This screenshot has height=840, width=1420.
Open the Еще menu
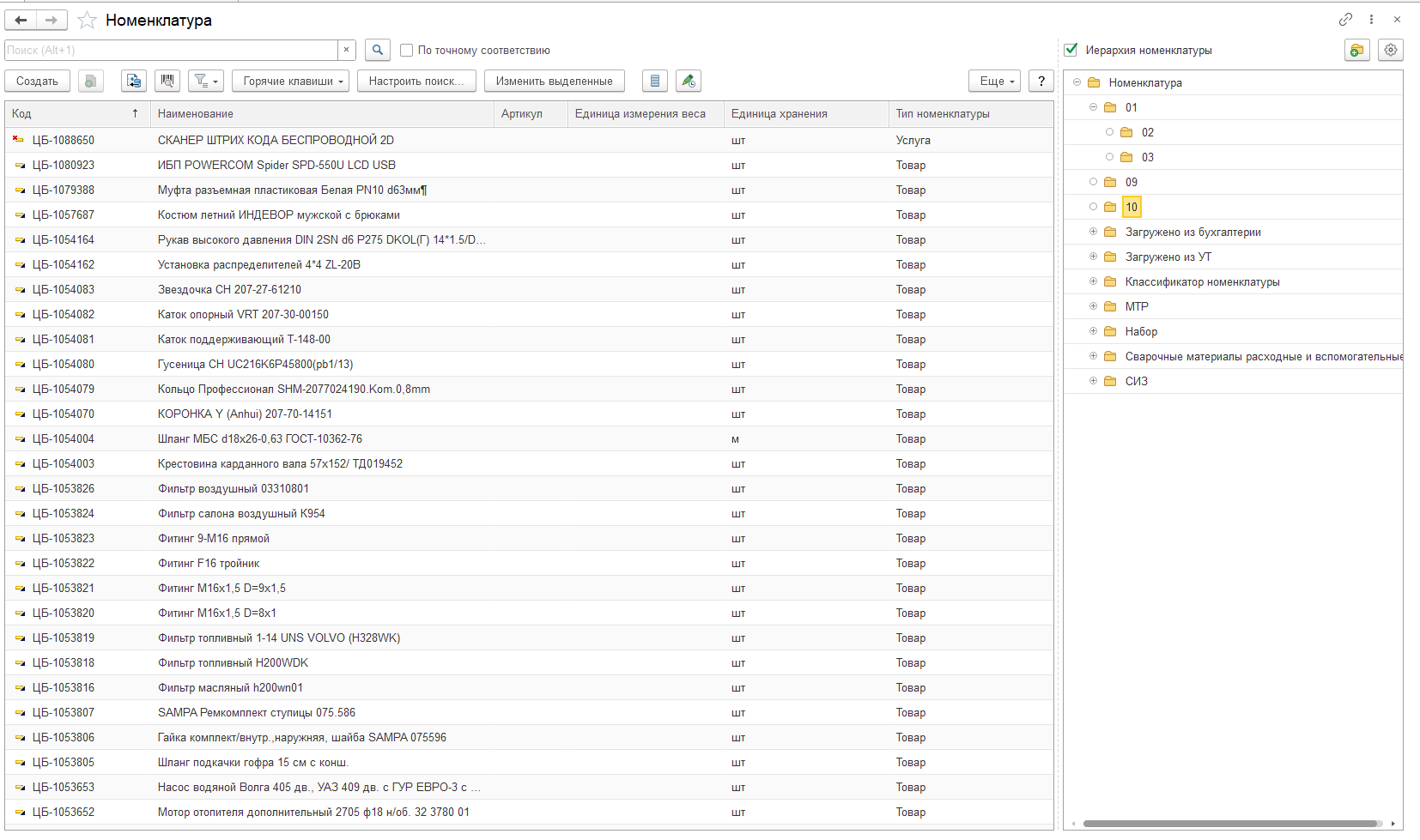pos(996,81)
